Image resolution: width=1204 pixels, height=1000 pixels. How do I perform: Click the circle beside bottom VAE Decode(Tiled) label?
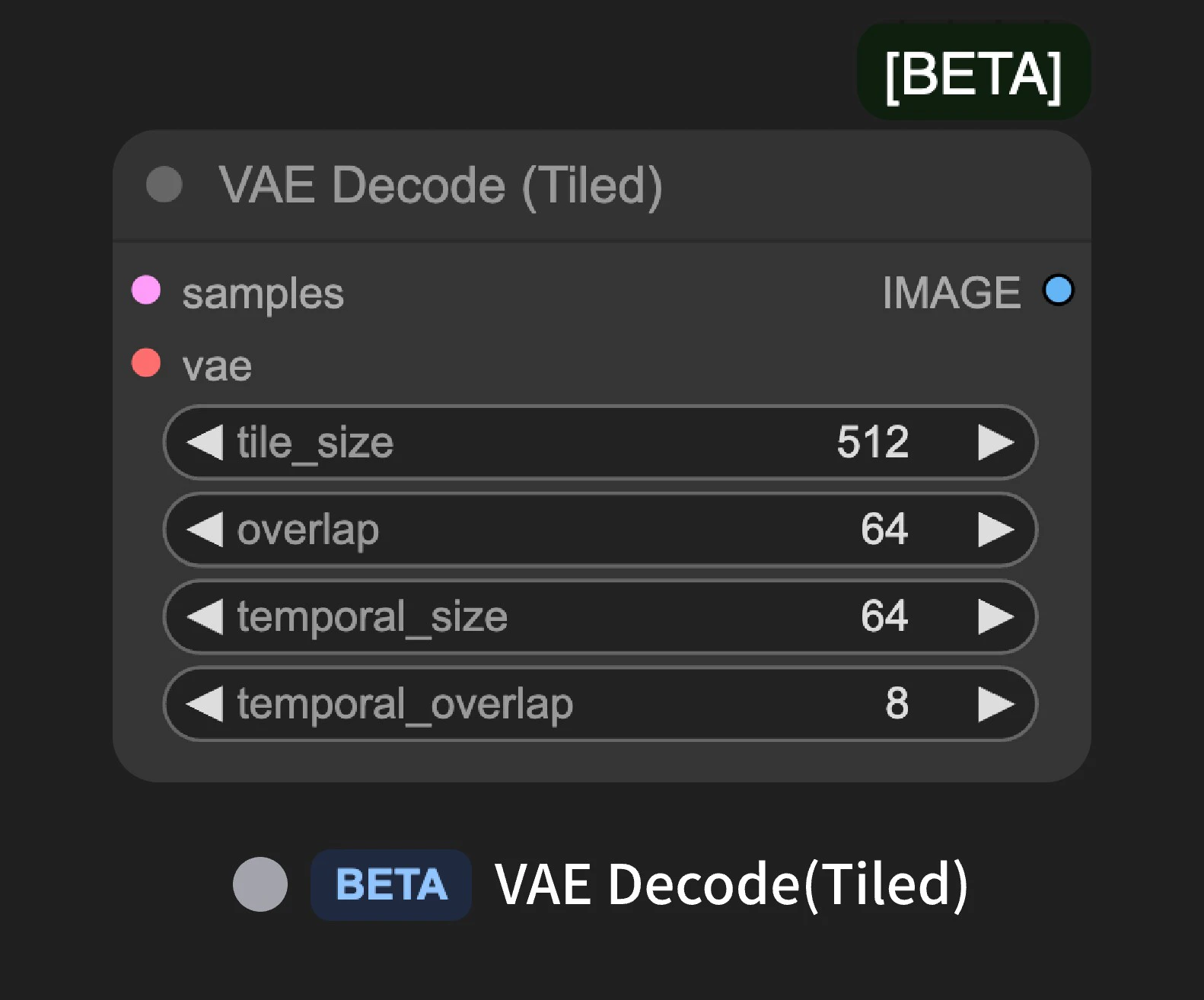click(x=260, y=883)
